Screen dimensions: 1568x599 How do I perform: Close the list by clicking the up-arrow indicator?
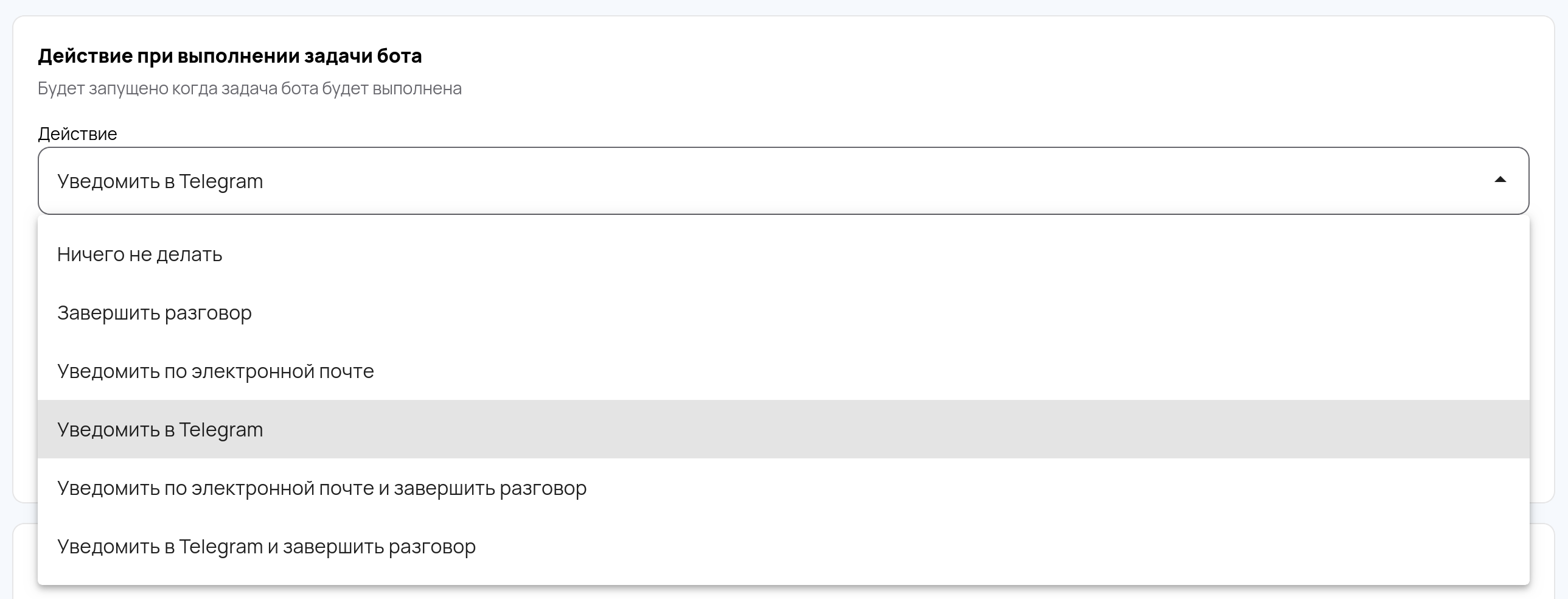tap(1500, 180)
